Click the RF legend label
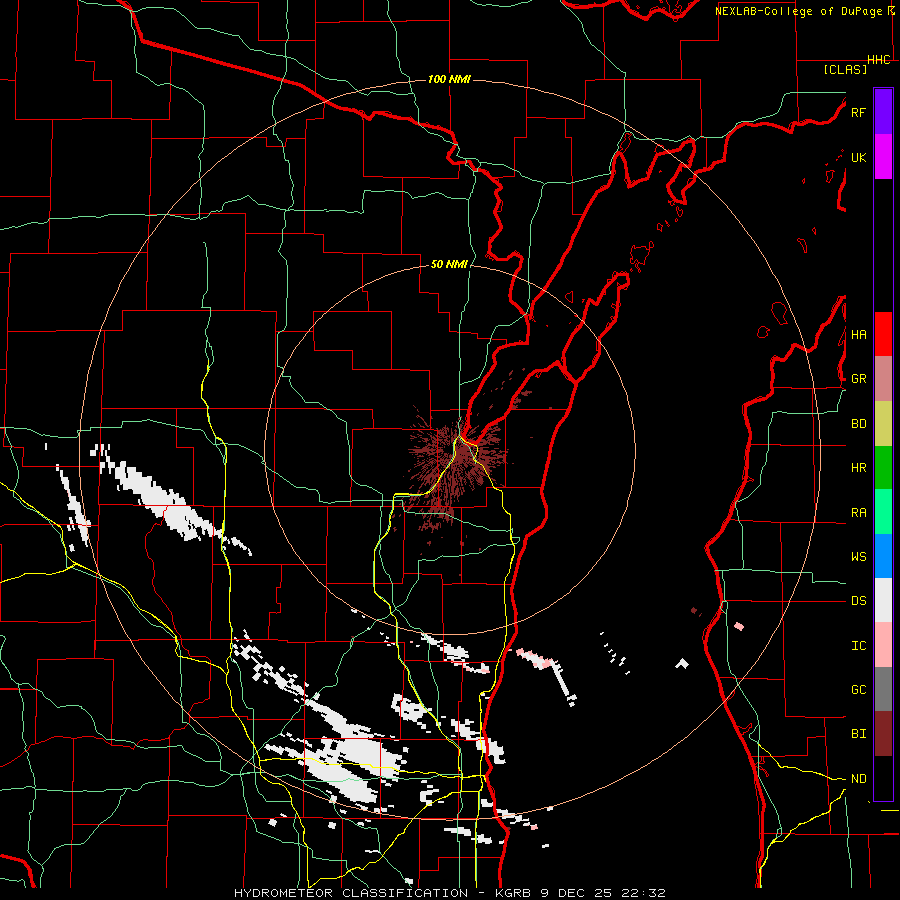Viewport: 900px width, 900px height. point(858,112)
